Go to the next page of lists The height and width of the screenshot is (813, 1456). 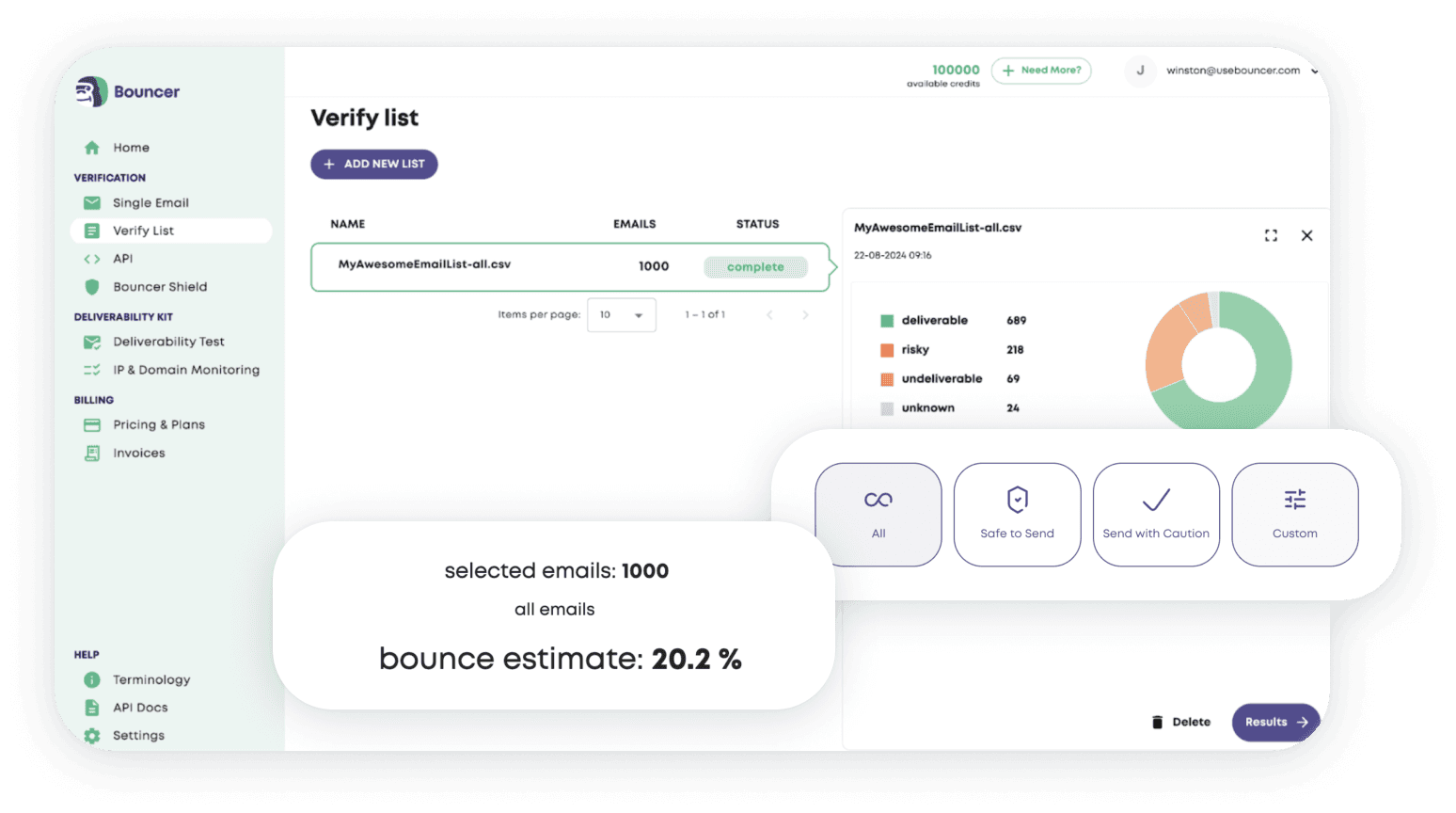(x=805, y=315)
